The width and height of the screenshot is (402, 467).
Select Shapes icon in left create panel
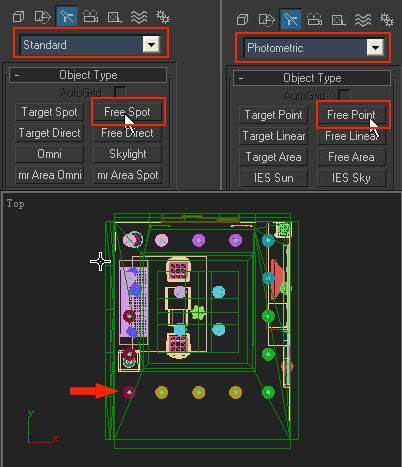(42, 16)
